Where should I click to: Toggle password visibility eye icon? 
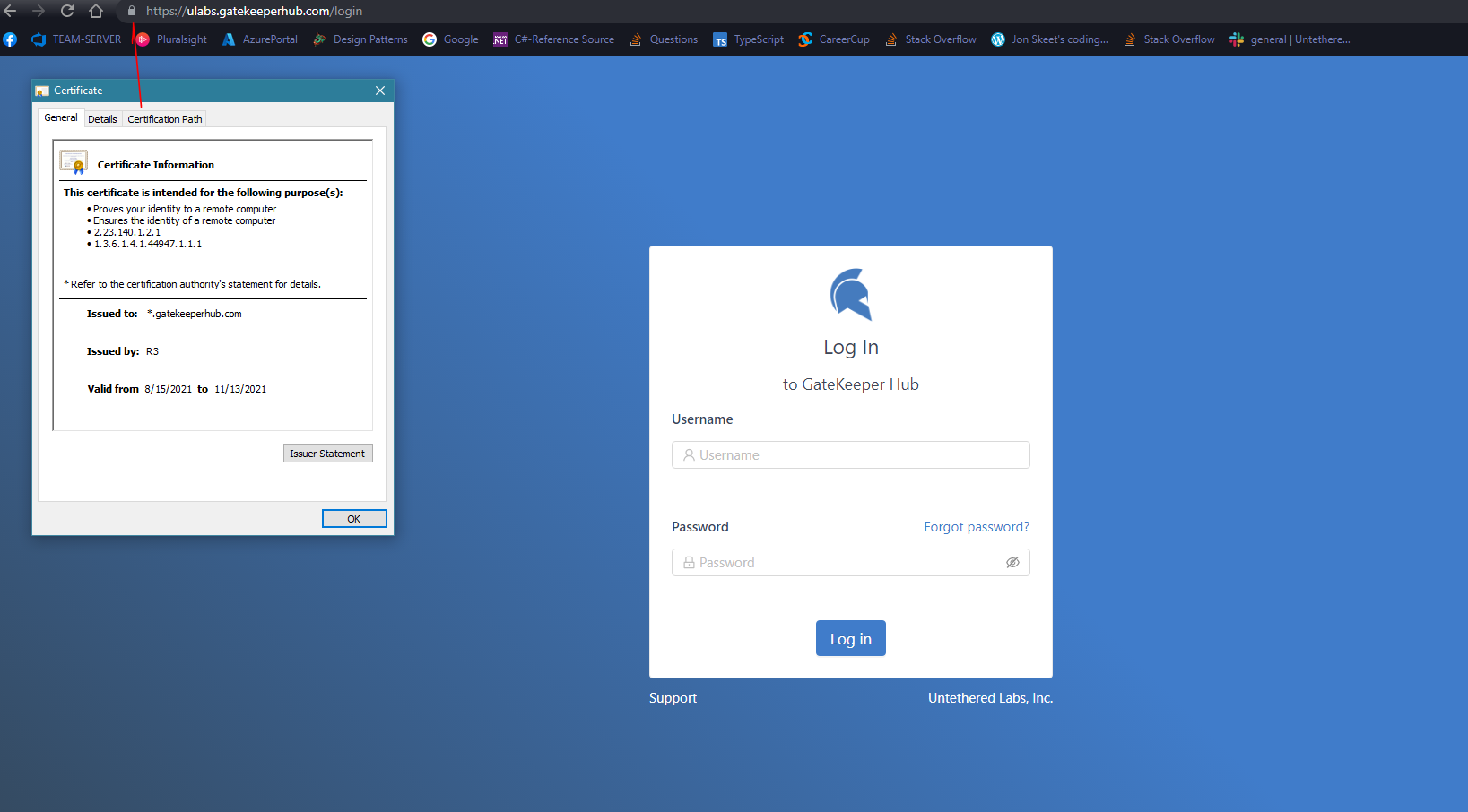[1012, 563]
